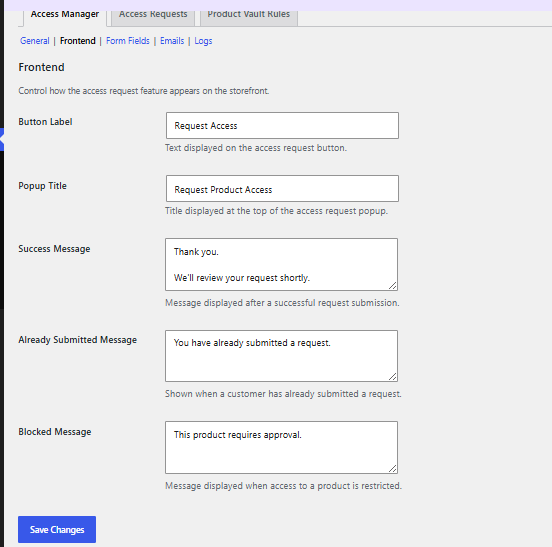The image size is (552, 547).
Task: Grab the Success Message resize handle
Action: click(x=393, y=286)
